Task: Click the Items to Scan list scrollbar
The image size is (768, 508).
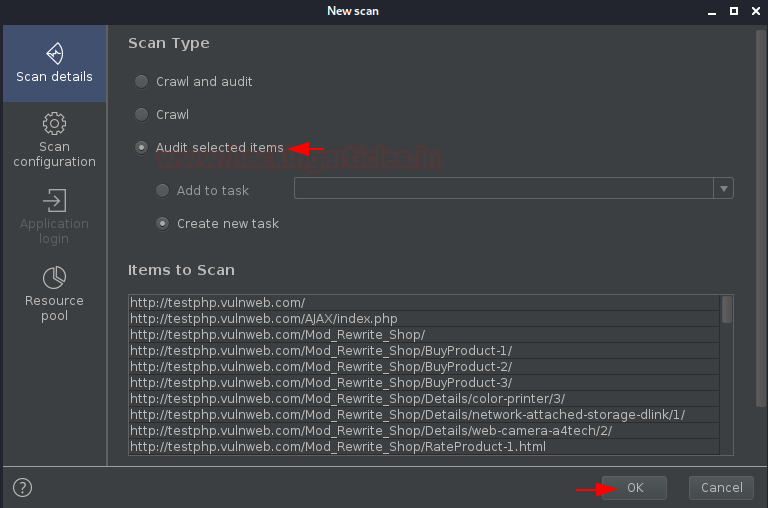Action: tap(727, 375)
